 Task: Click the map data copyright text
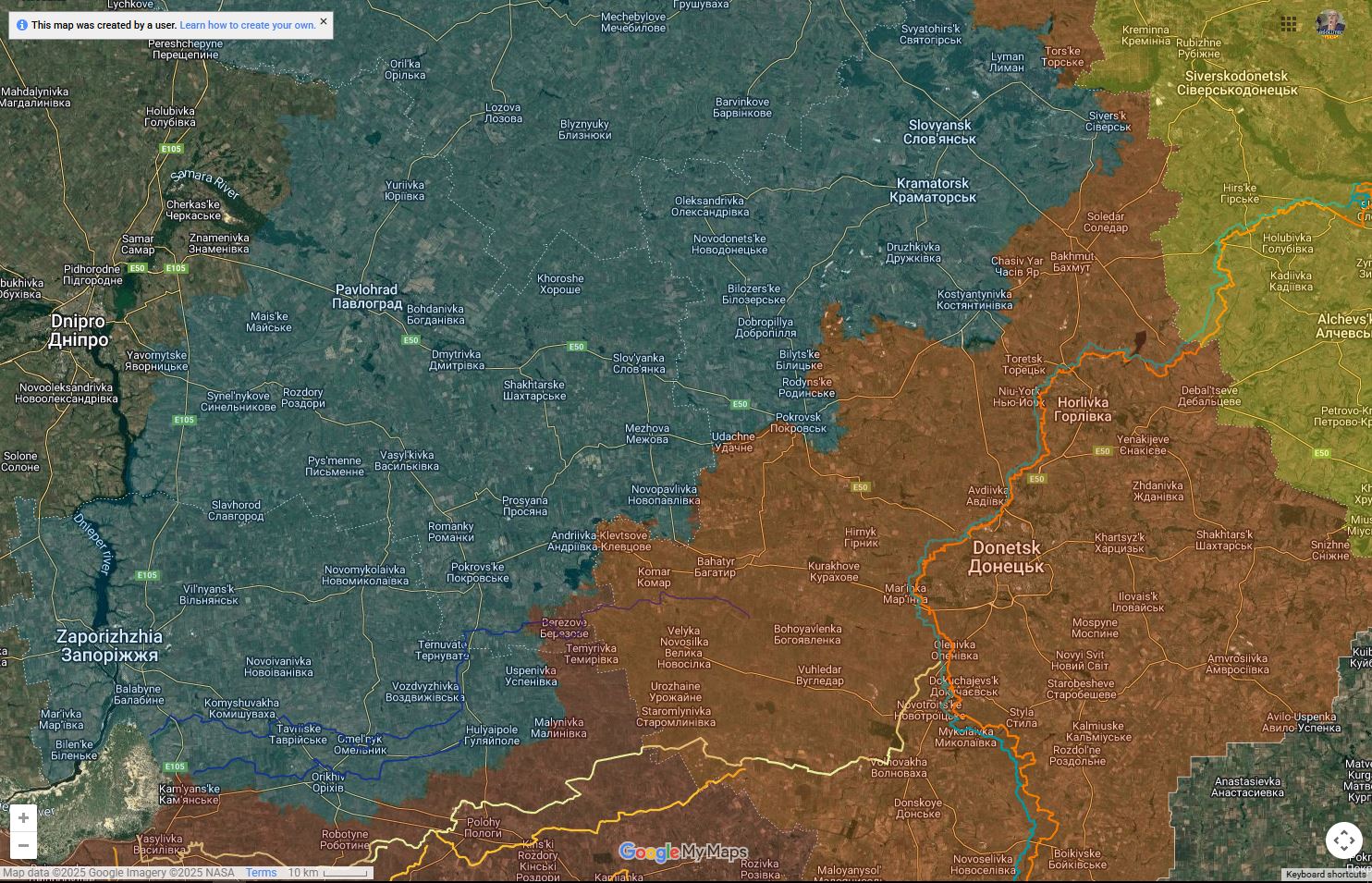coord(118,873)
